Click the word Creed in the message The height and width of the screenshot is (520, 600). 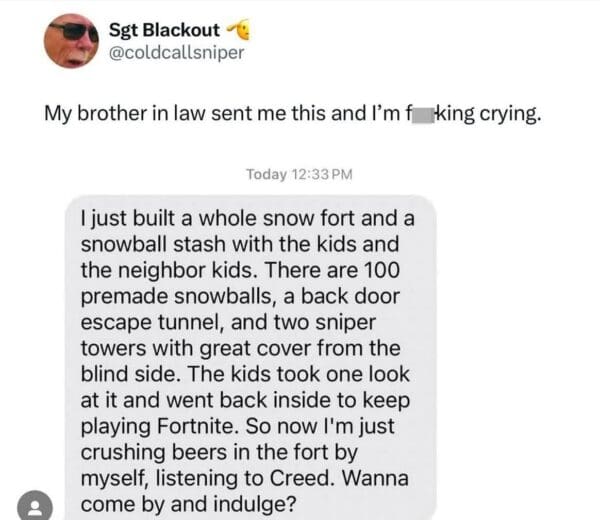point(302,478)
